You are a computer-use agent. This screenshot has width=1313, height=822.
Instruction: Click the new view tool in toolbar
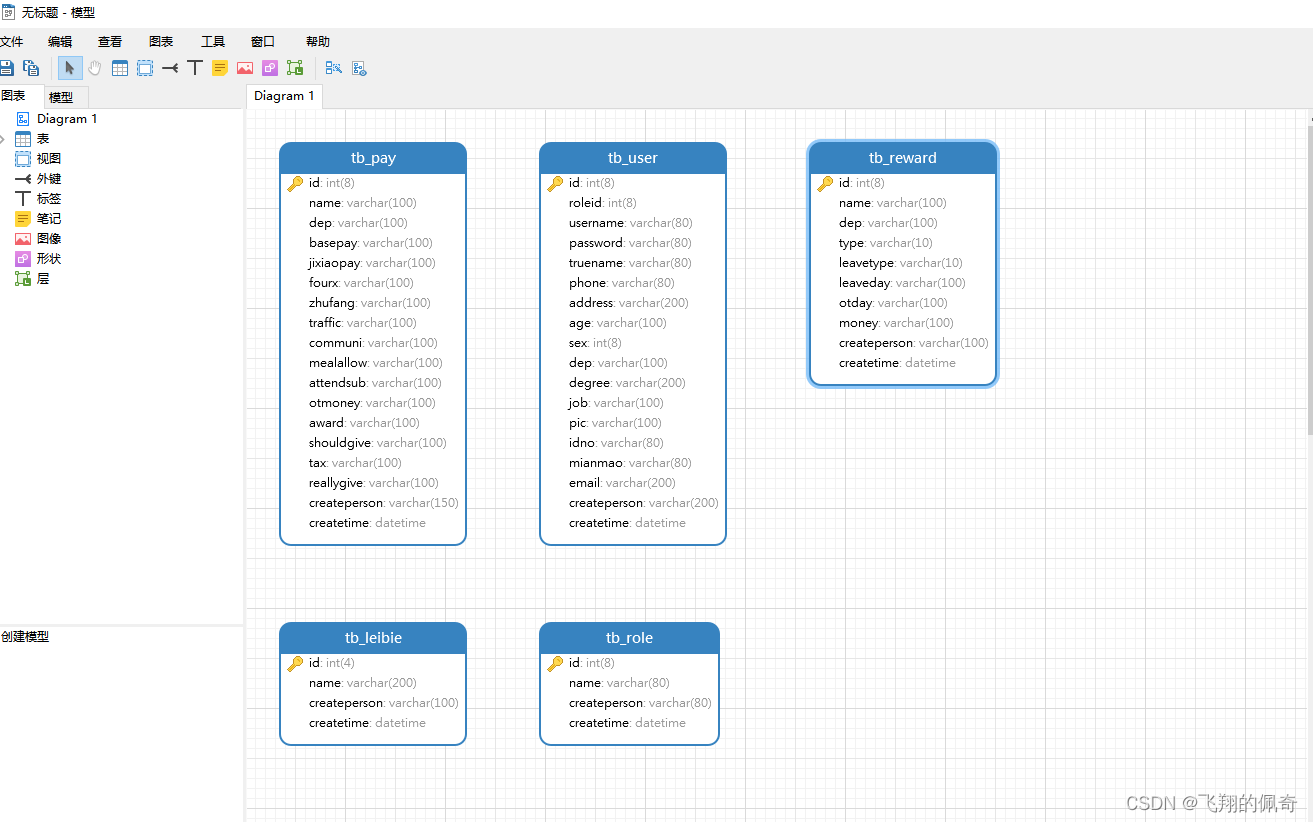click(x=145, y=68)
